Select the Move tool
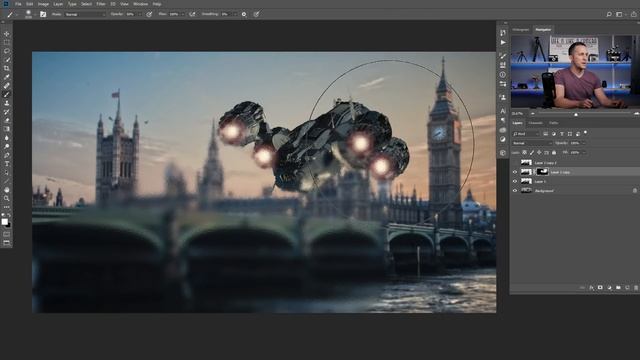 [x=7, y=34]
